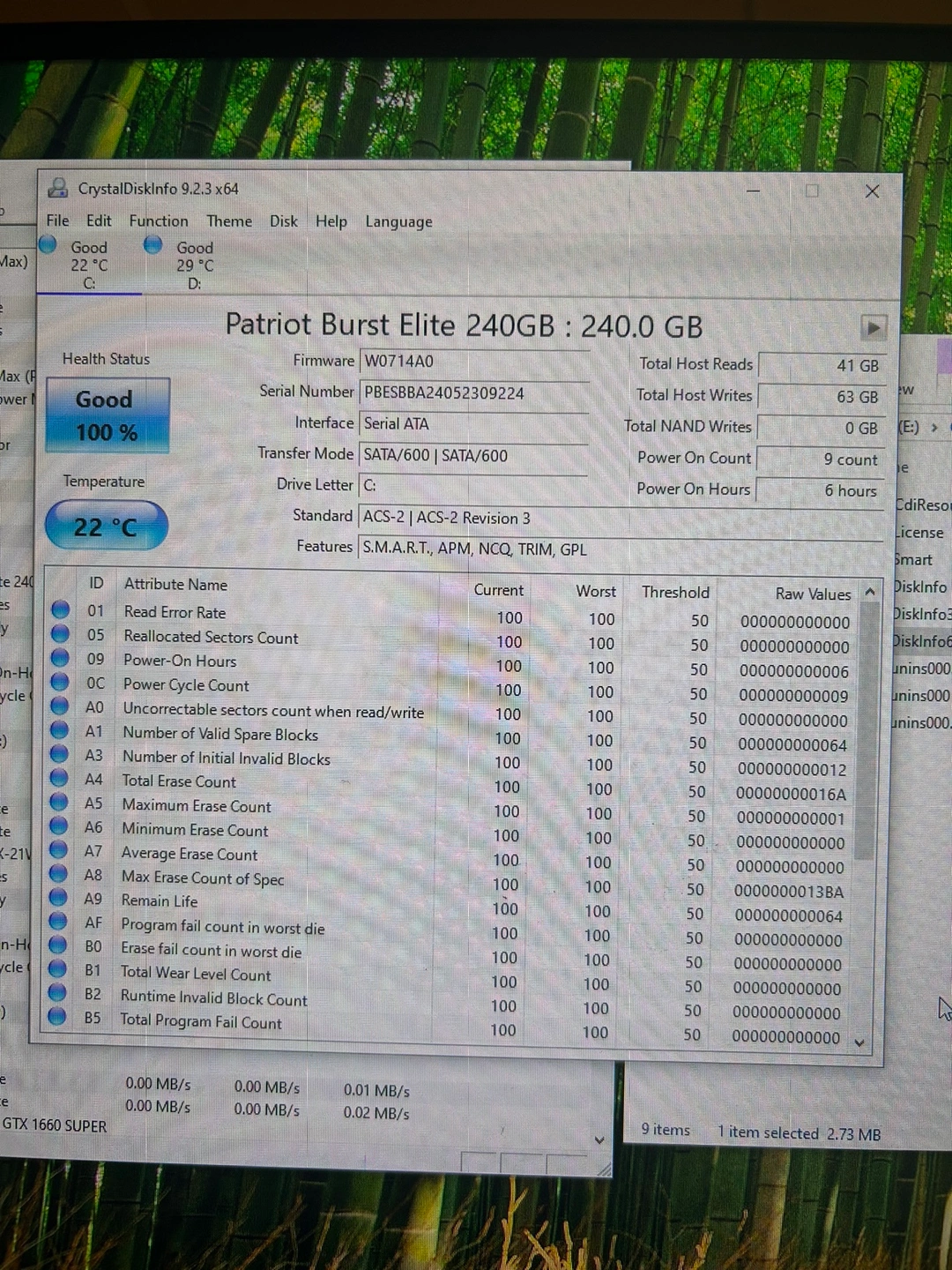Click the Worst column header
Image resolution: width=952 pixels, height=1270 pixels.
tap(596, 591)
